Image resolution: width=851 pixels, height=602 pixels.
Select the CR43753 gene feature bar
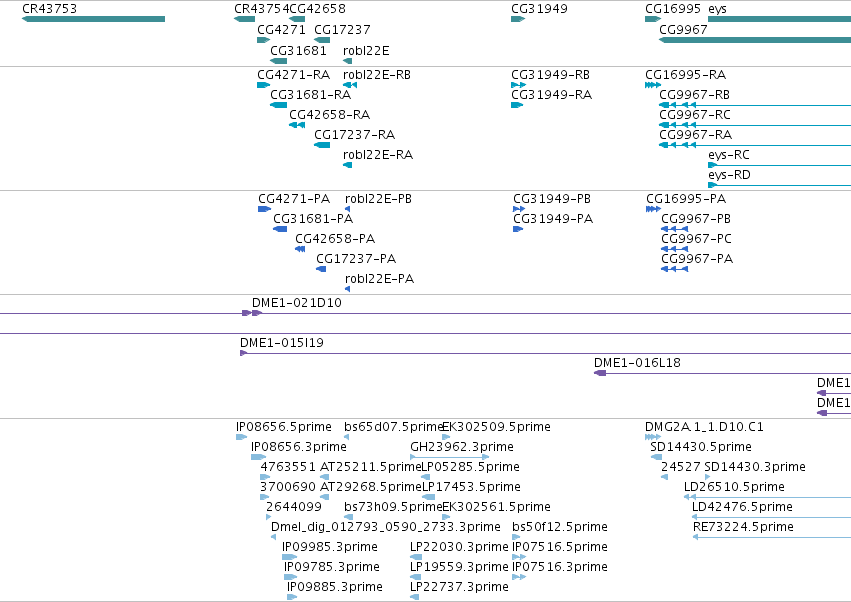[x=93, y=19]
